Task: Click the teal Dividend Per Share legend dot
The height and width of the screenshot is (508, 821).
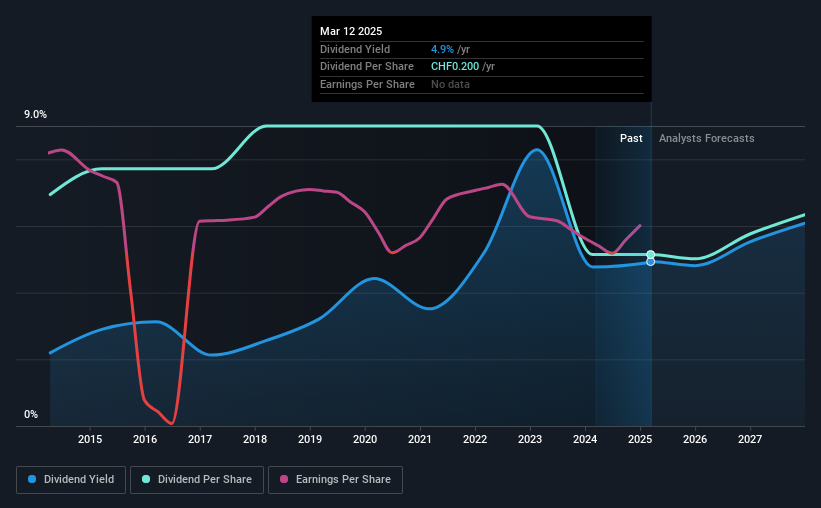Action: tap(146, 479)
